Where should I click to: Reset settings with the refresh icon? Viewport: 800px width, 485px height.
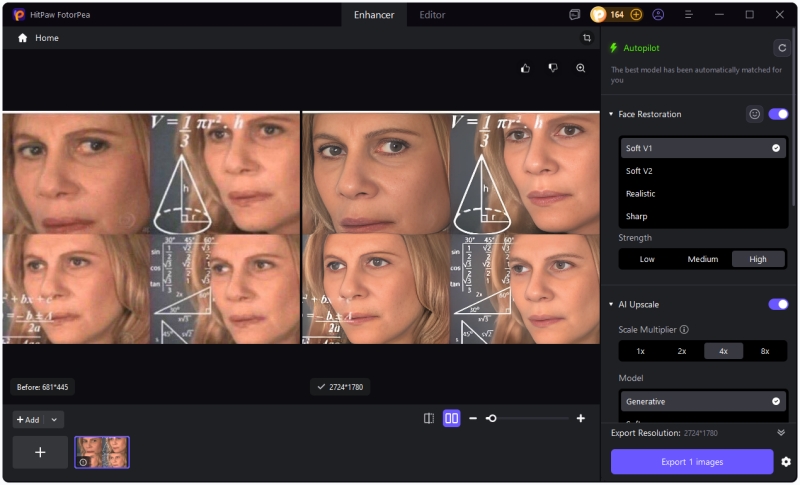[782, 48]
